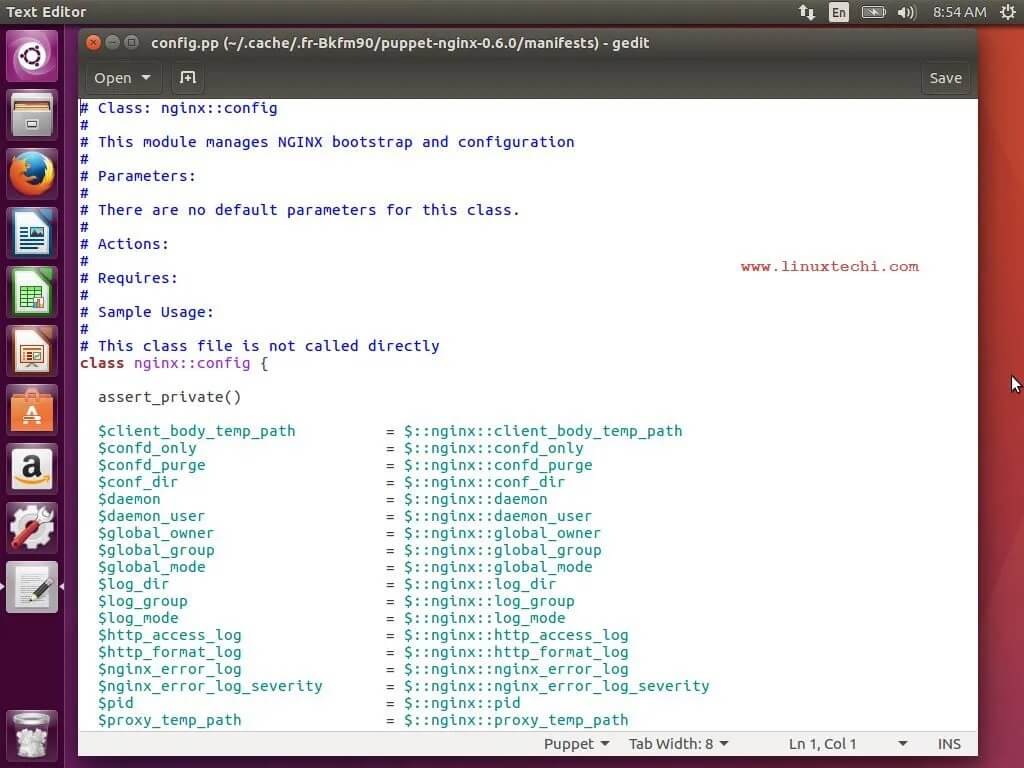Click the volume indicator to adjust sound
The height and width of the screenshot is (768, 1024).
(907, 12)
